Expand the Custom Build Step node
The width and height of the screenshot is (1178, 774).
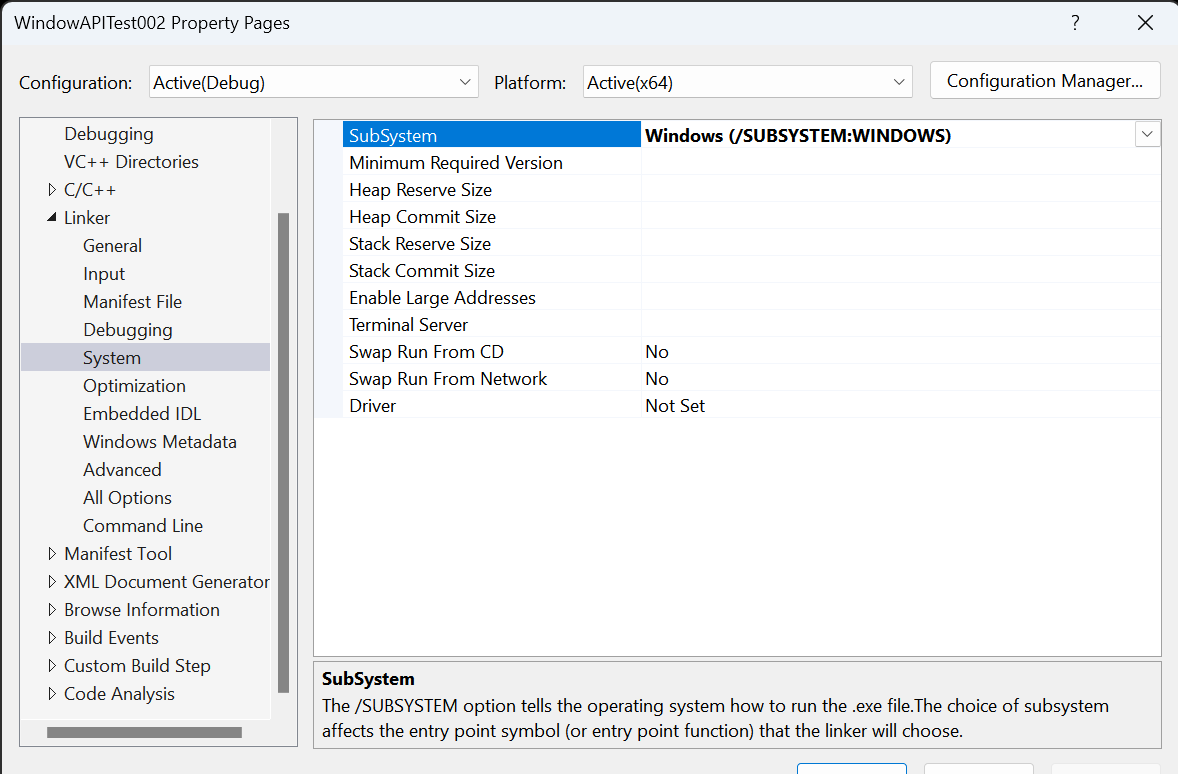[53, 665]
